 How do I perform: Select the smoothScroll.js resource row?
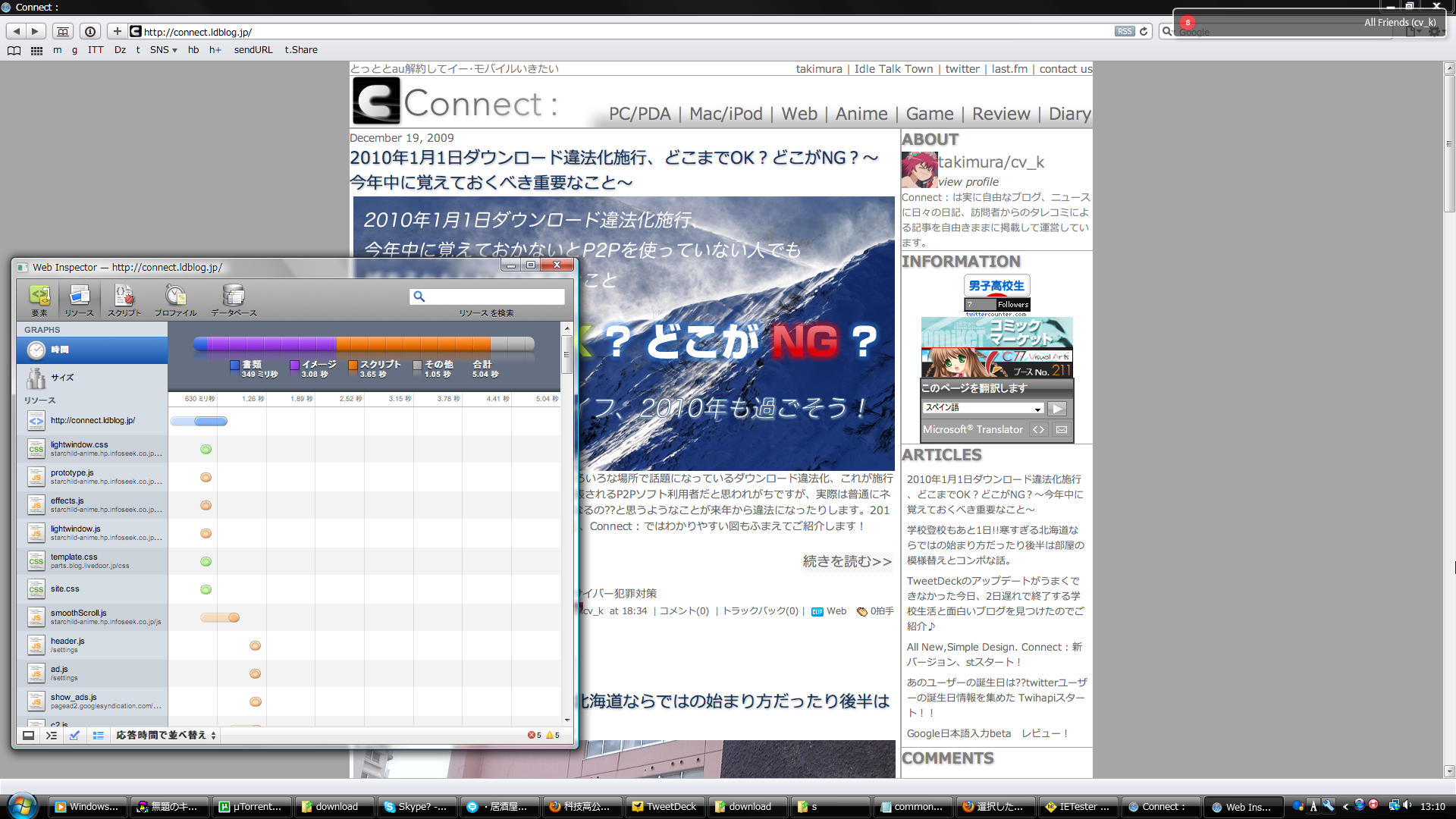92,617
